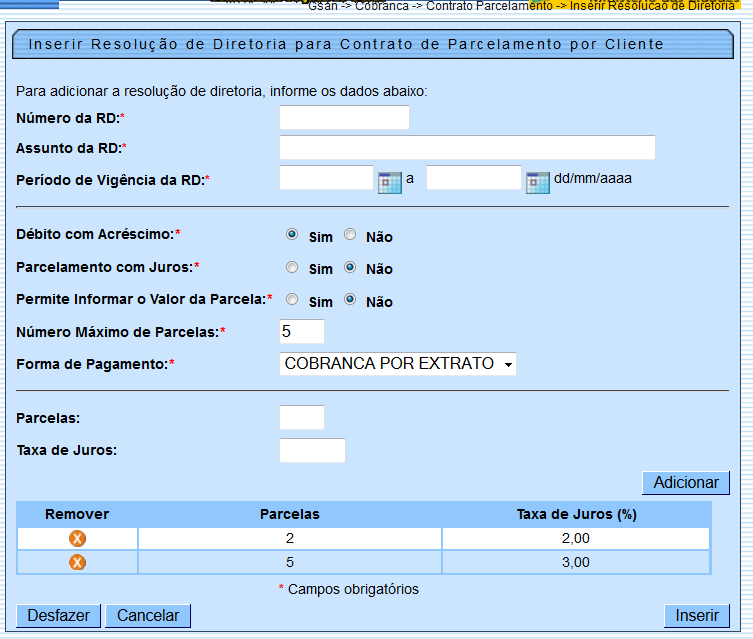Select Sim for Parcelamento com Juros
753x639 pixels.
pos(292,268)
